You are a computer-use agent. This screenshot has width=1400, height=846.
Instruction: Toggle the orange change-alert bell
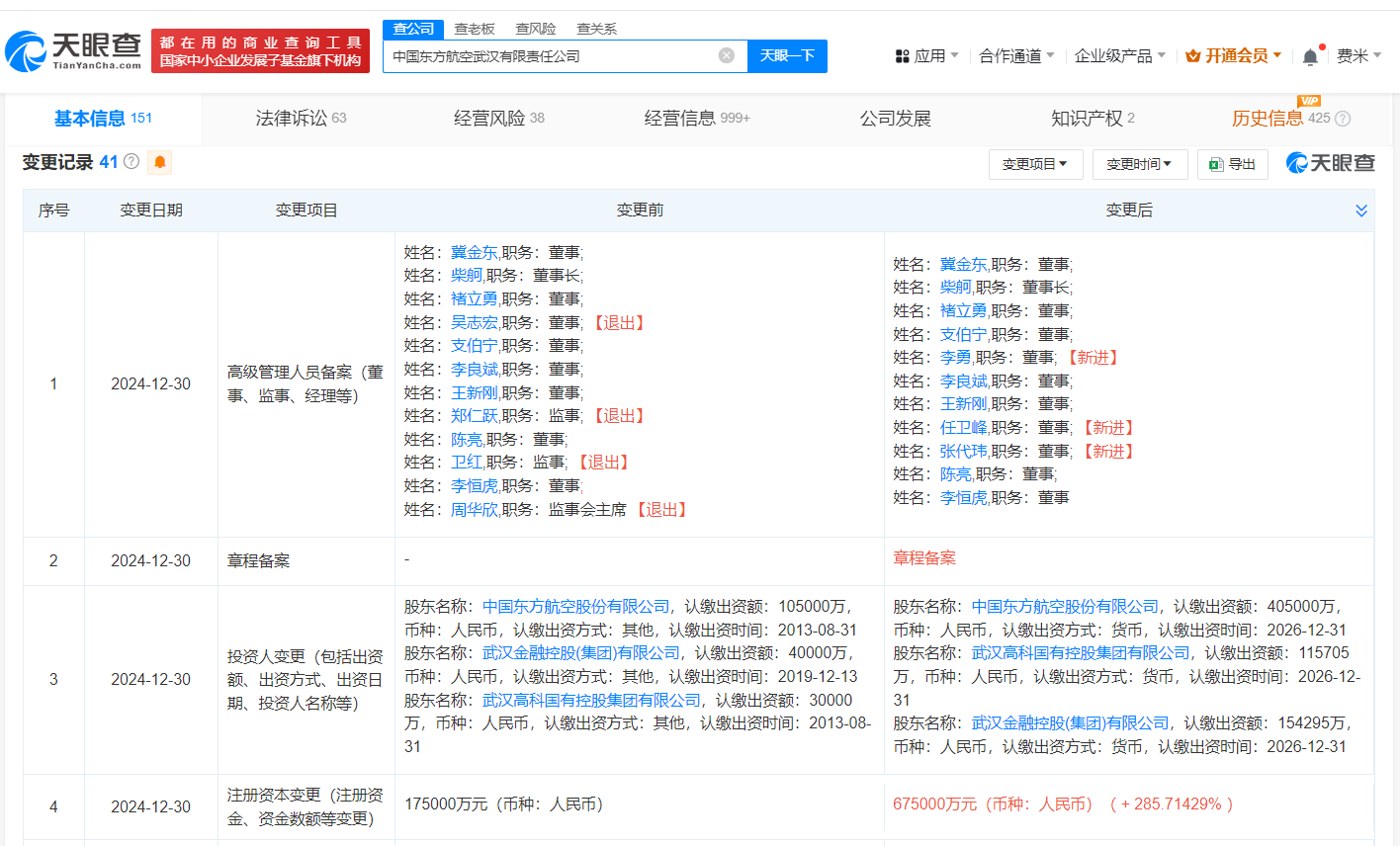pos(160,162)
